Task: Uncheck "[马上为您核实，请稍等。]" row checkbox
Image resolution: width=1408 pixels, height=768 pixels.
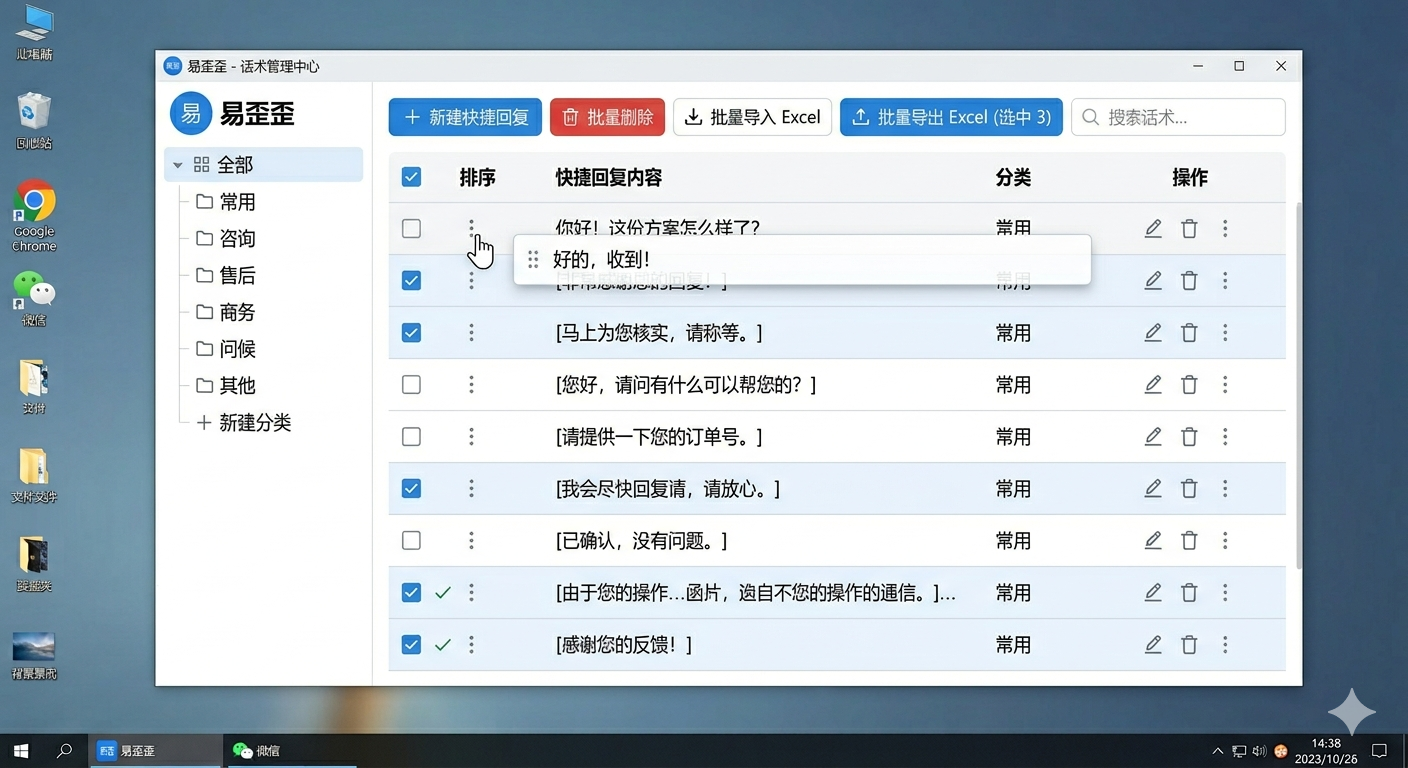Action: click(411, 332)
